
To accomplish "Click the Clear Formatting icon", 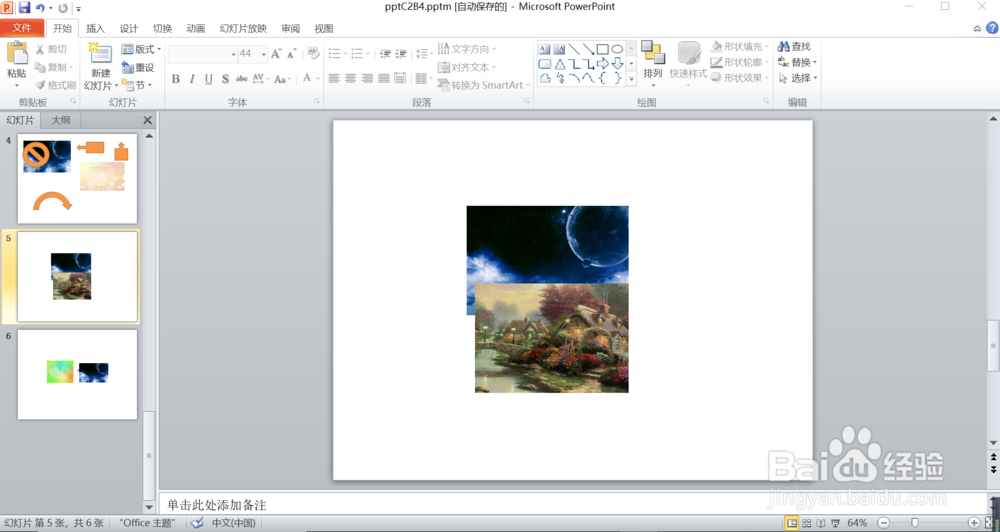I will click(312, 54).
